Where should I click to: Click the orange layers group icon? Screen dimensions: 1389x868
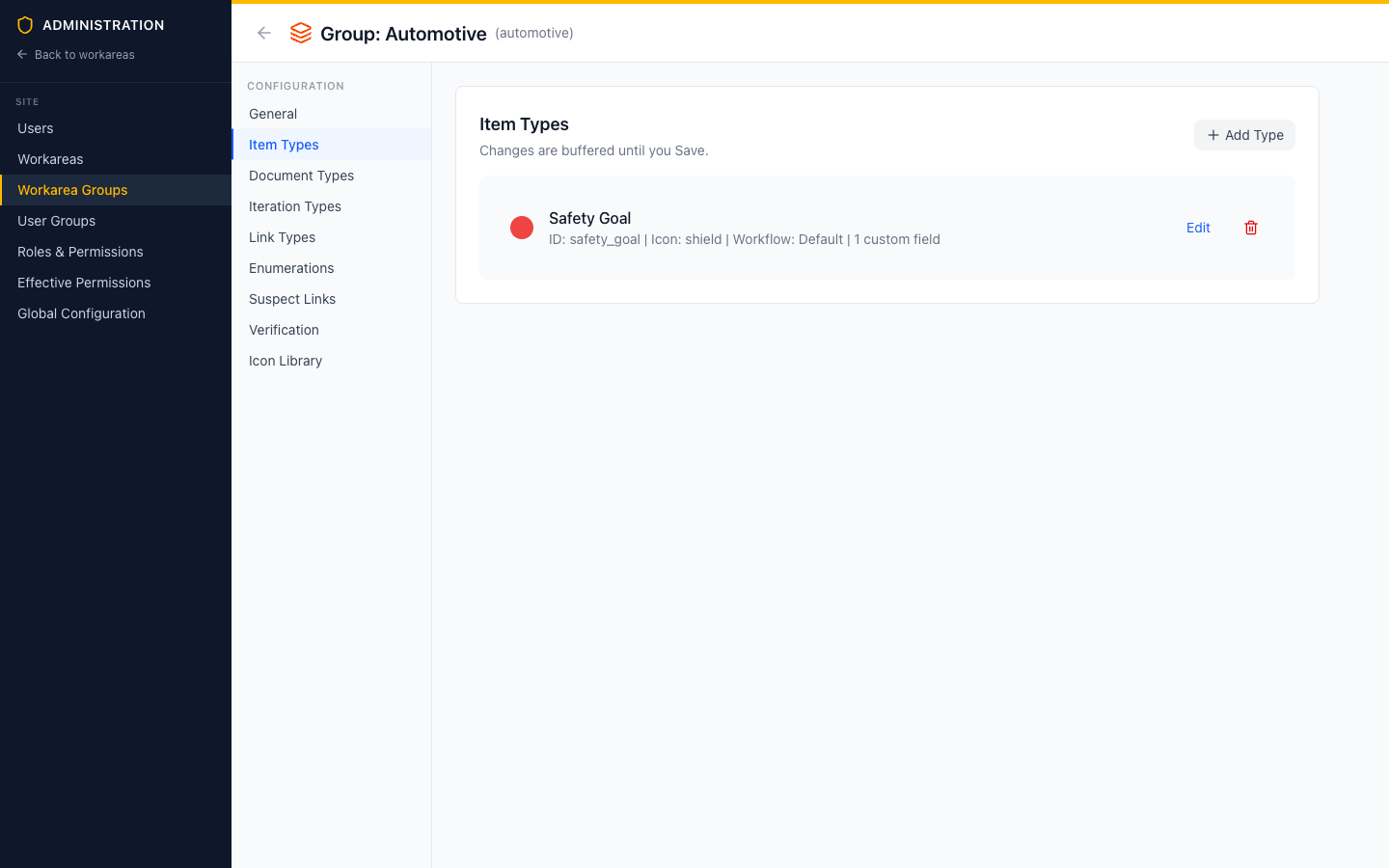(301, 33)
